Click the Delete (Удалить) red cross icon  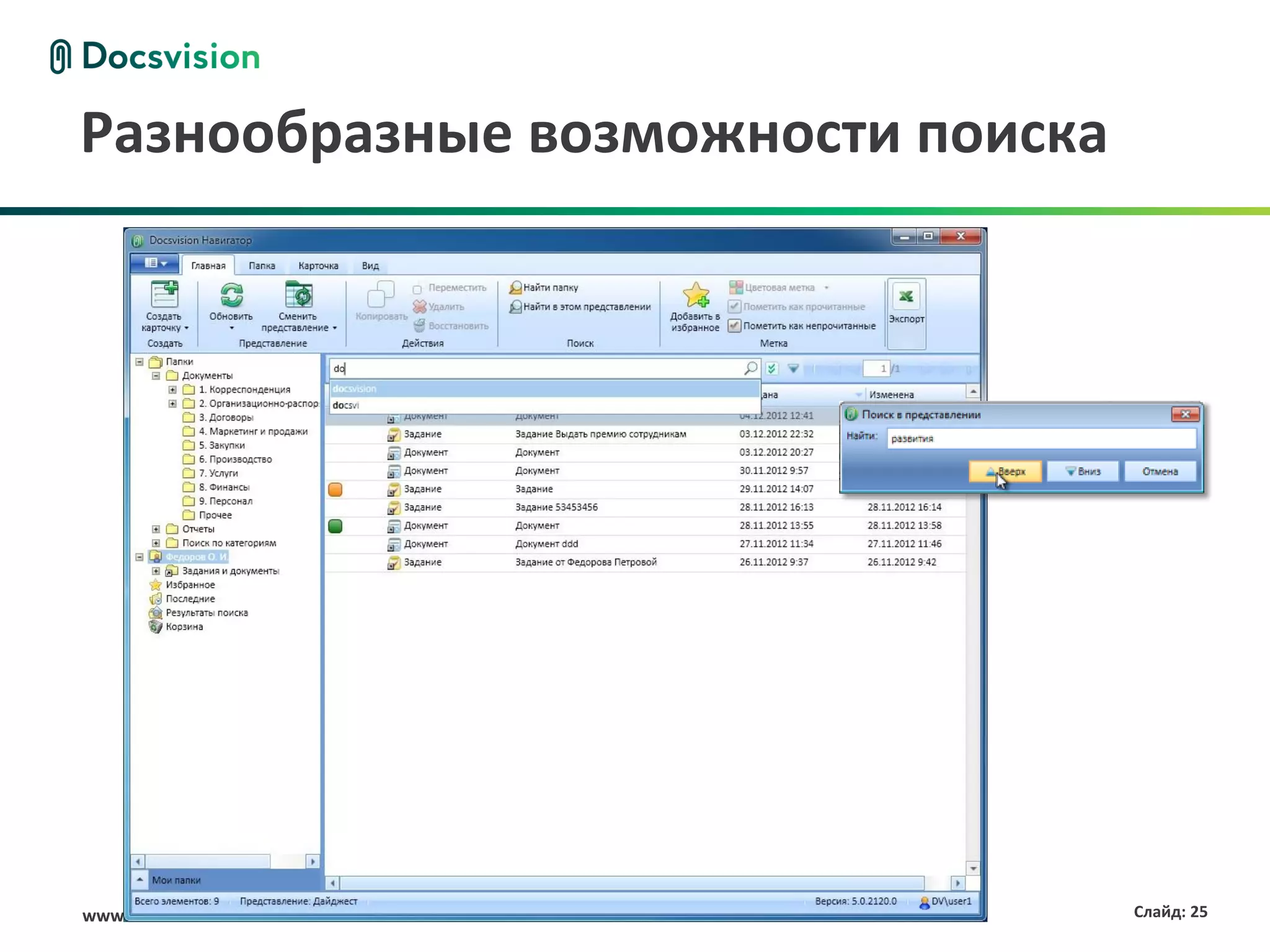tap(420, 307)
